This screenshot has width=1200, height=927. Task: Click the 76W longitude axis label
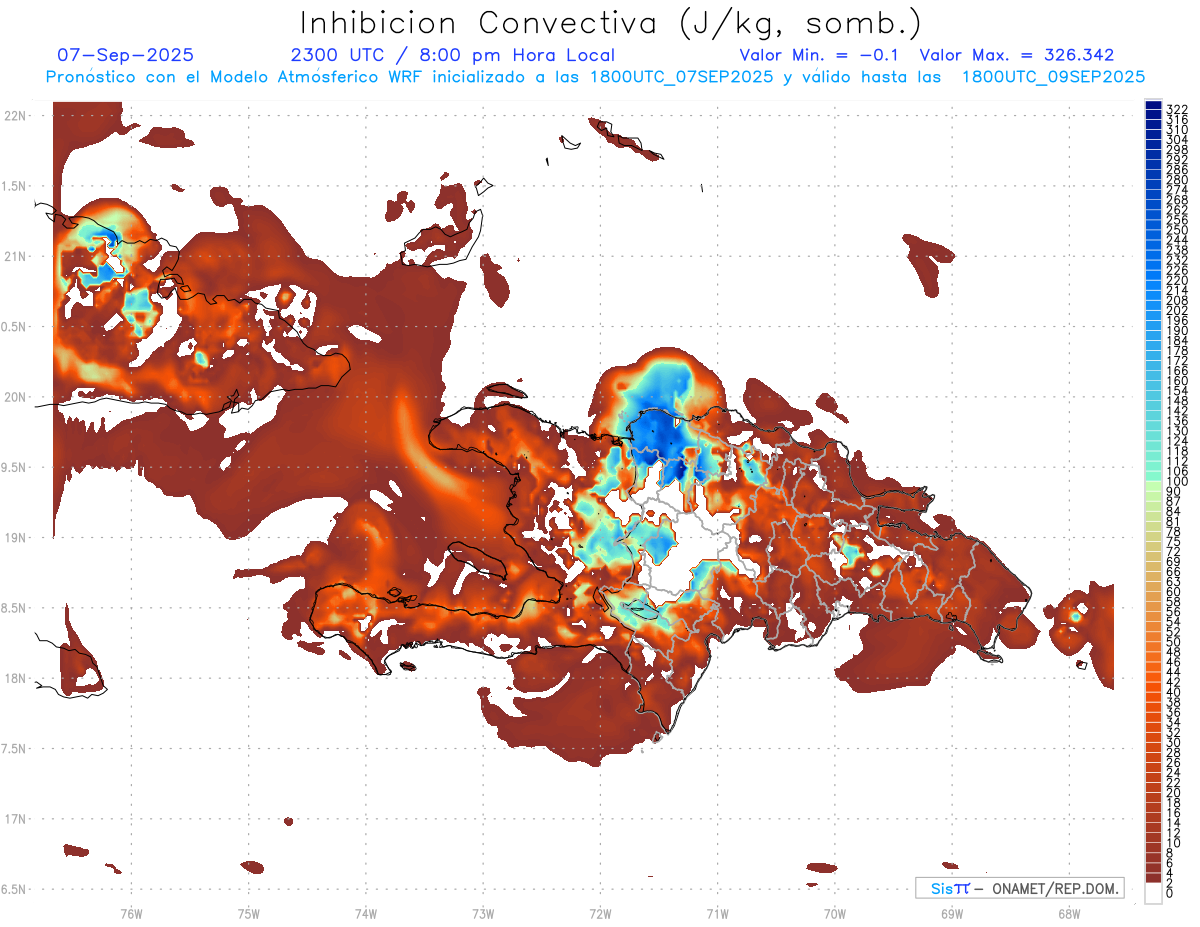pyautogui.click(x=131, y=913)
